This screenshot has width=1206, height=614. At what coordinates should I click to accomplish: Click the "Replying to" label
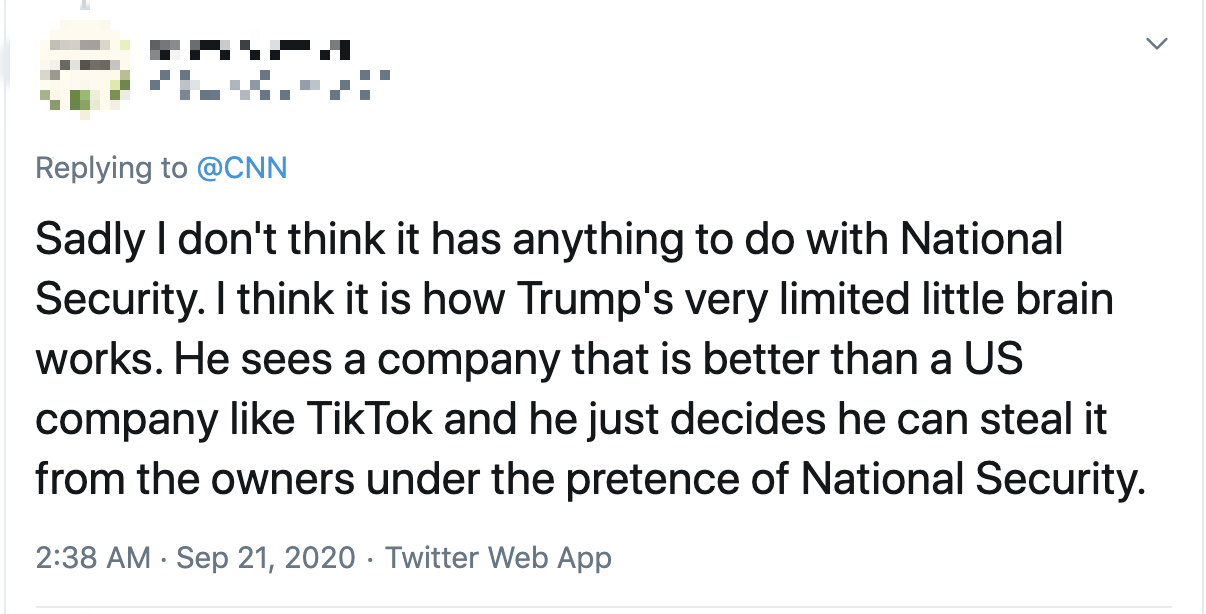(x=111, y=167)
